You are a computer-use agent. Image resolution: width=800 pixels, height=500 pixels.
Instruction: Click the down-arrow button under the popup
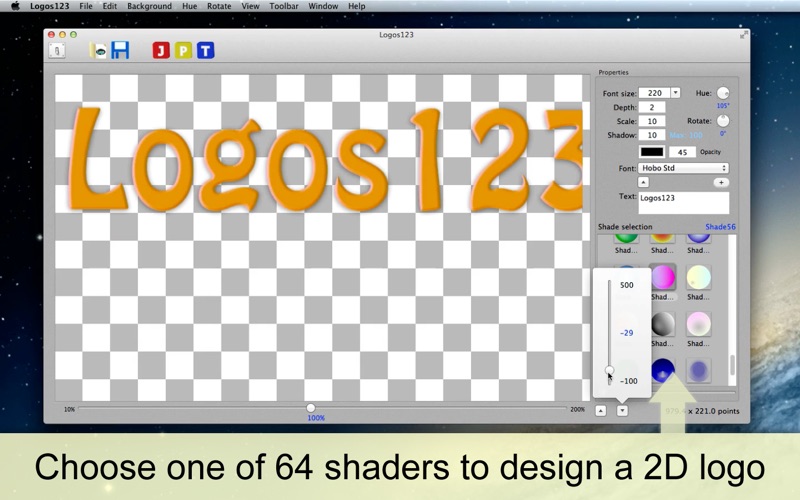tap(622, 411)
